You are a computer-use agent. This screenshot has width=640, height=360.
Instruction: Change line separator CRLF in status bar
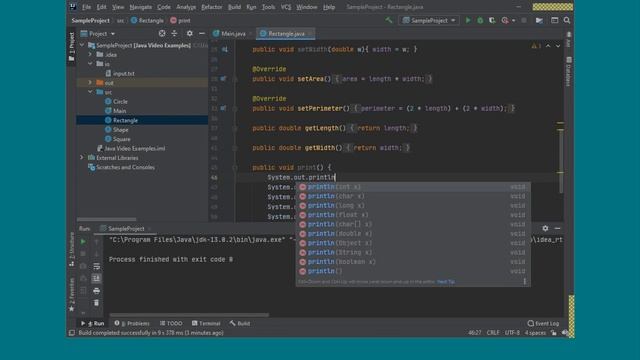493,333
